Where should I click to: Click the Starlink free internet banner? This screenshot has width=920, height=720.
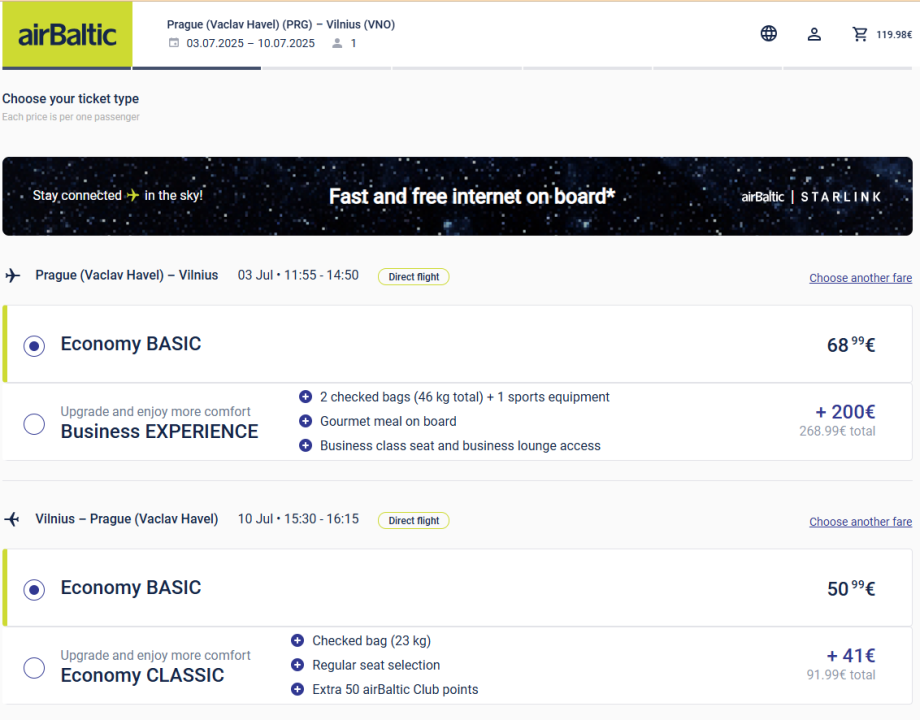pyautogui.click(x=457, y=196)
